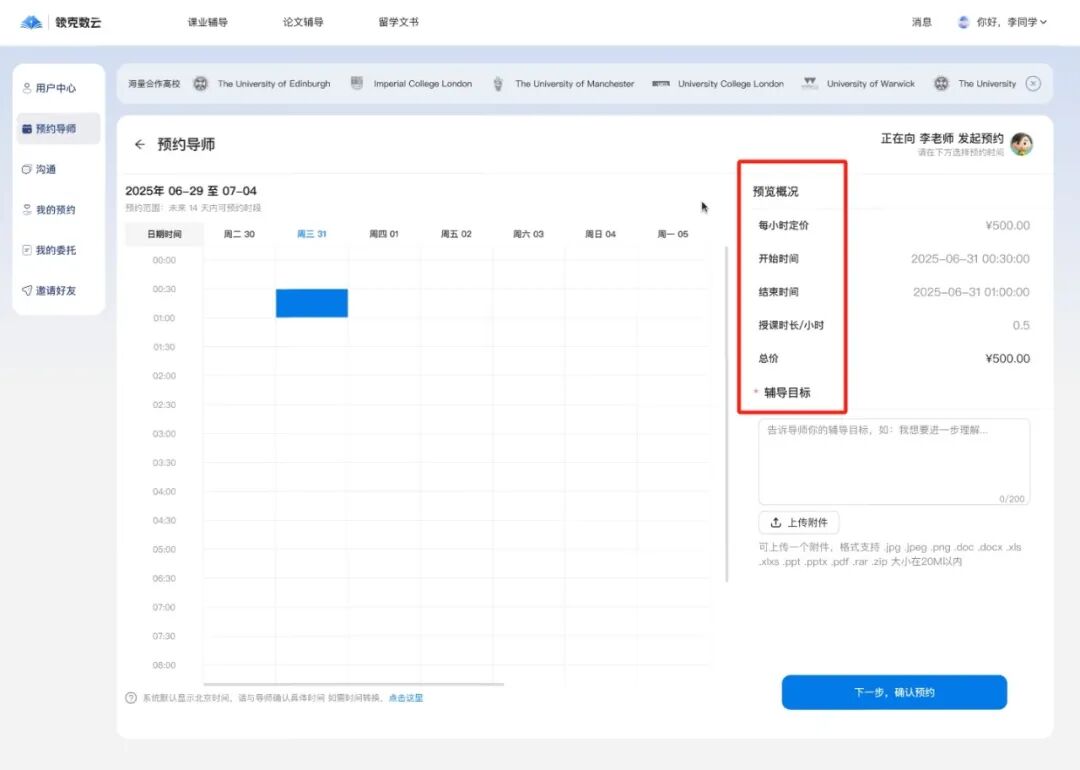Click the back arrow beside 预约导师
Screen dimensions: 1080x770
(x=139, y=144)
